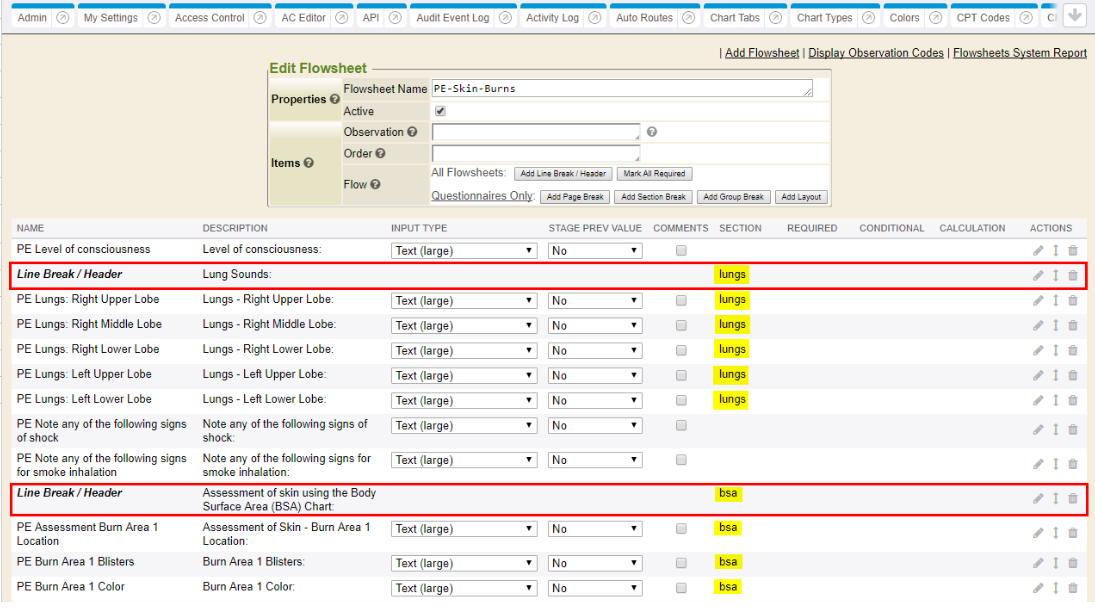The width and height of the screenshot is (1095, 613).
Task: Expand Input Type dropdown for PE Burn Area 1 Color
Action: tap(465, 588)
